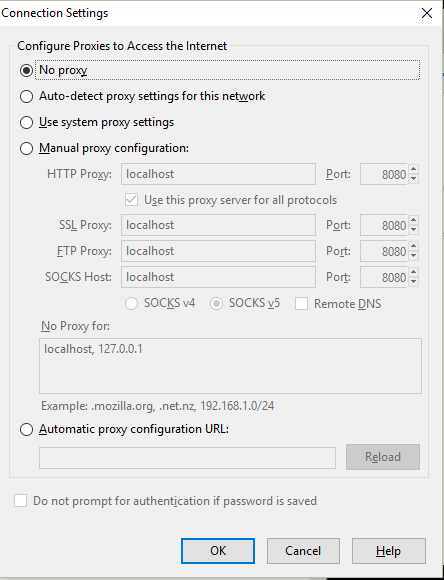Decrease the SOCKS Host port with down arrow
The height and width of the screenshot is (580, 444).
(414, 281)
